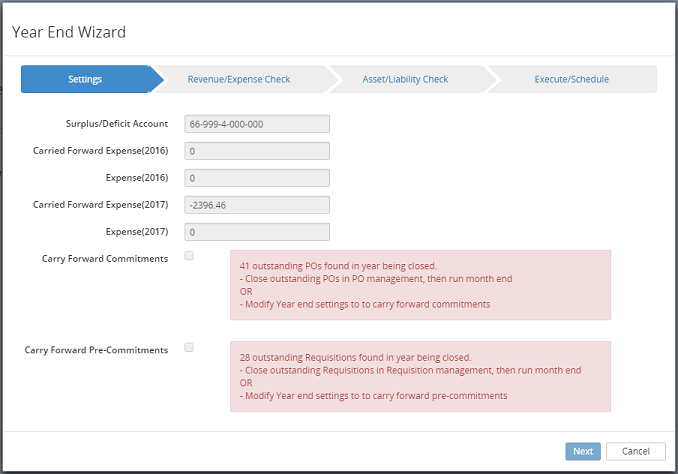This screenshot has width=678, height=474.
Task: Click the Carry Forward Commitments label text
Action: [x=105, y=258]
